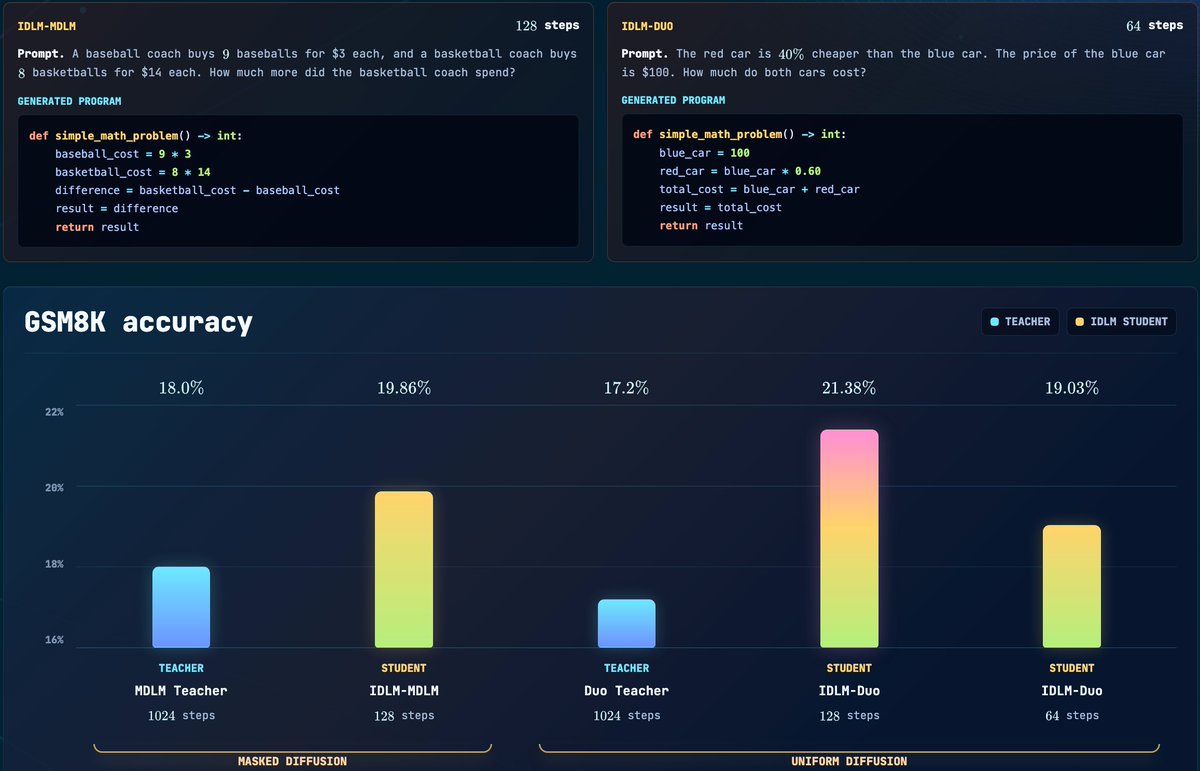The width and height of the screenshot is (1200, 771).
Task: Click the 1024 steps text under Duo Teacher
Action: click(x=626, y=716)
